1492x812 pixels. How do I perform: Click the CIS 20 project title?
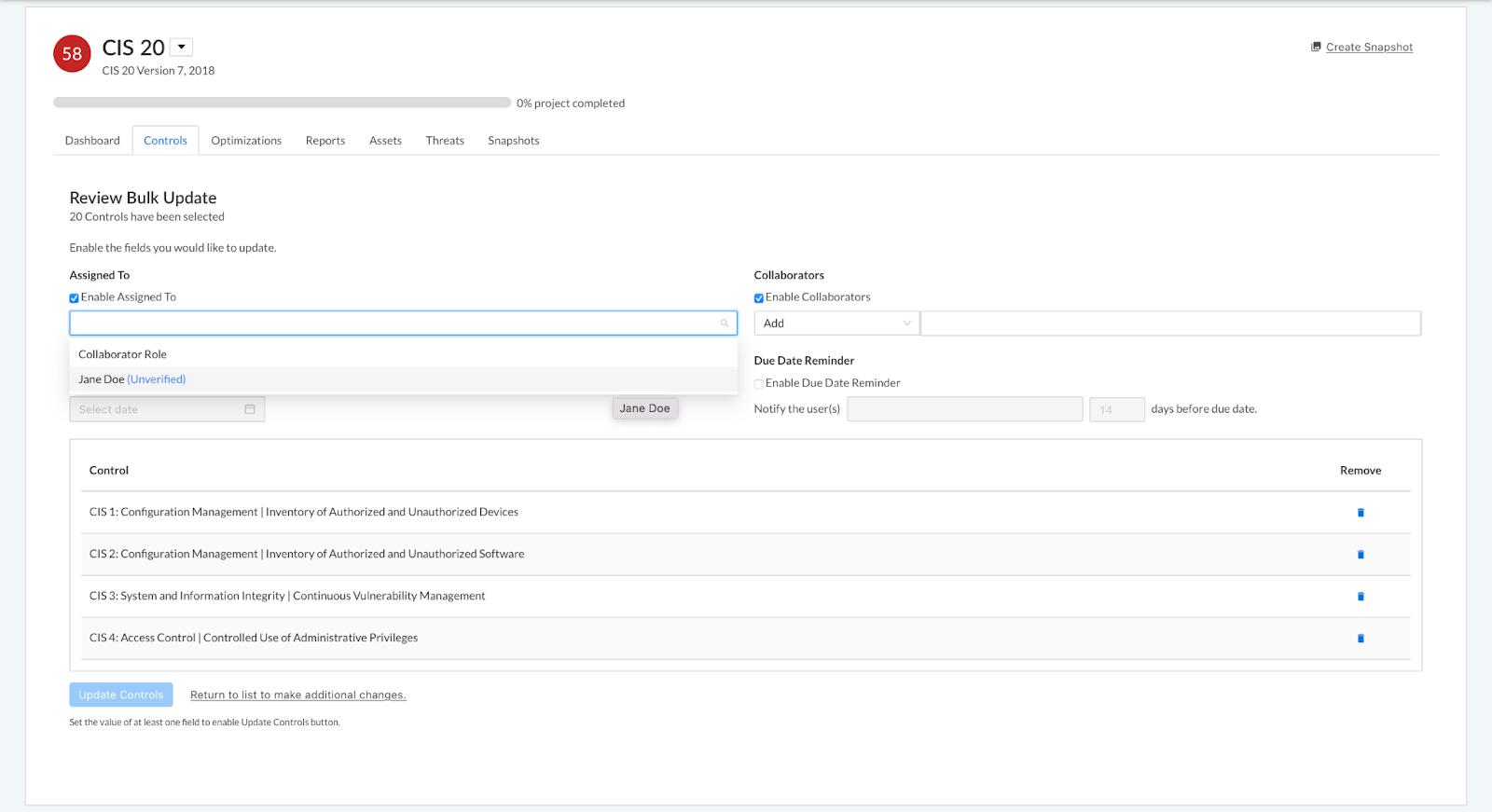[133, 48]
